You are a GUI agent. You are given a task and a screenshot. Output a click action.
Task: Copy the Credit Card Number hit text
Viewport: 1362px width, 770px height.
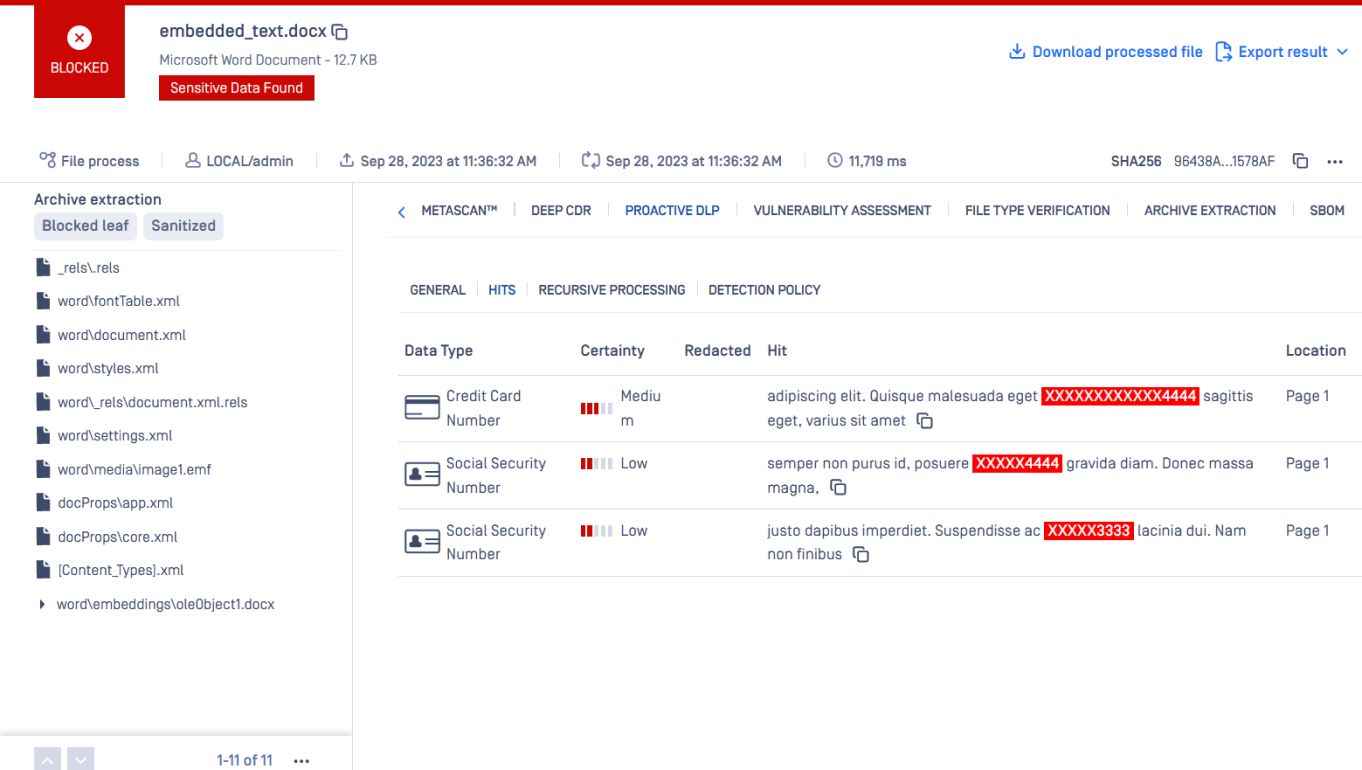click(x=925, y=421)
